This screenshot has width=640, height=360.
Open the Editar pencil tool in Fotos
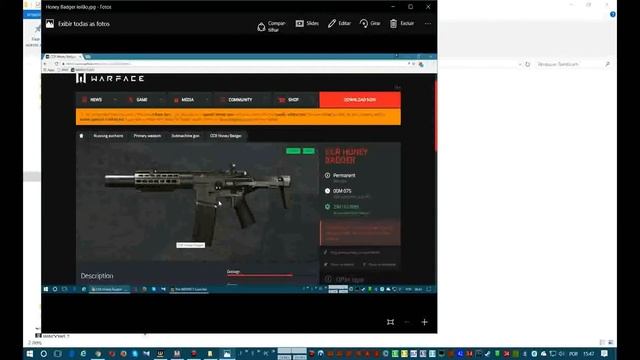pos(339,23)
